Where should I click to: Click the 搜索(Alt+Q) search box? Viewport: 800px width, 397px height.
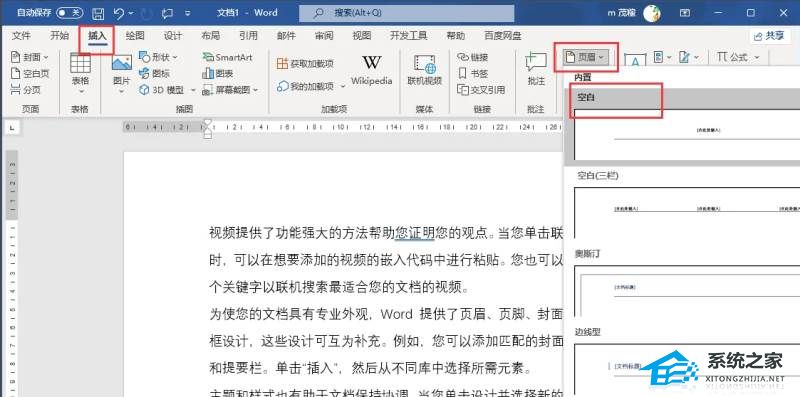(406, 13)
